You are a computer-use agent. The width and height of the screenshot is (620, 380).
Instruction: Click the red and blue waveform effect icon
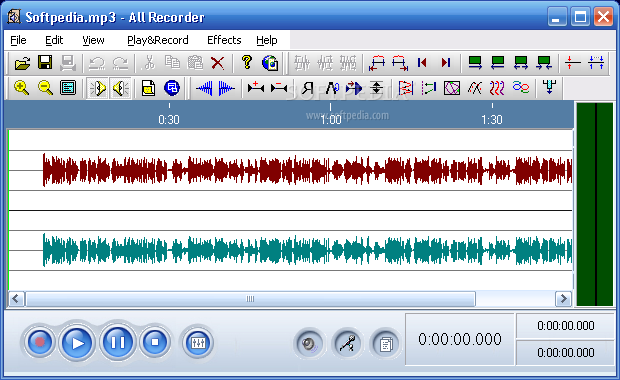[x=406, y=88]
